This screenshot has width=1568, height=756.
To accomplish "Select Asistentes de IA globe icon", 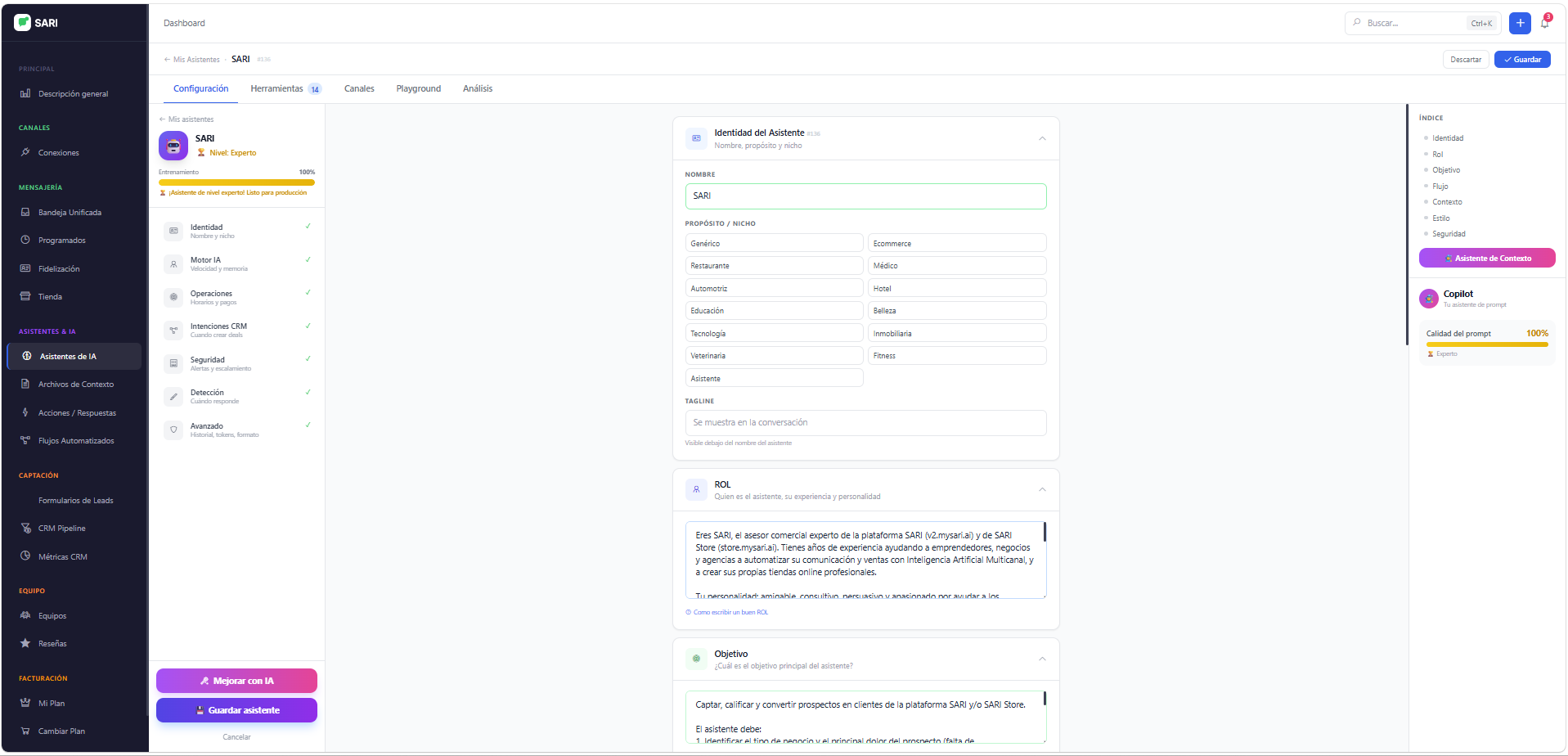I will (x=27, y=356).
